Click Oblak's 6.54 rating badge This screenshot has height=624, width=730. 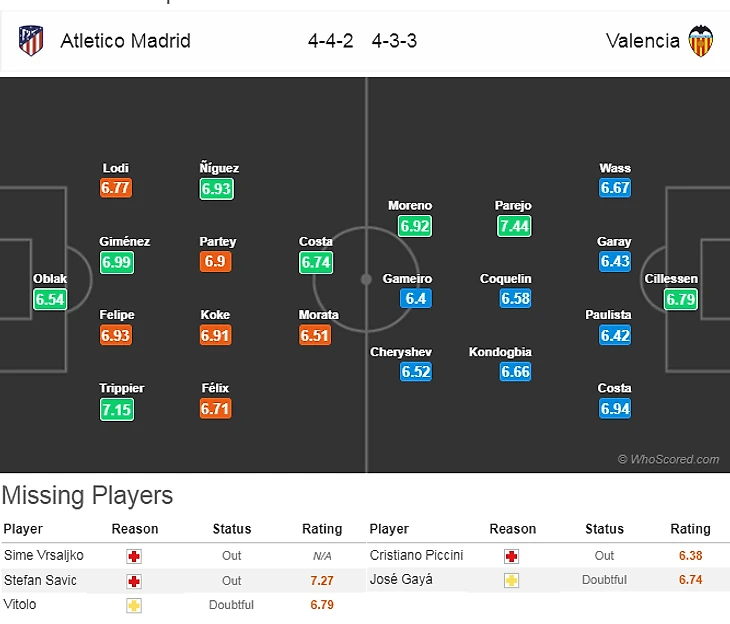click(50, 299)
